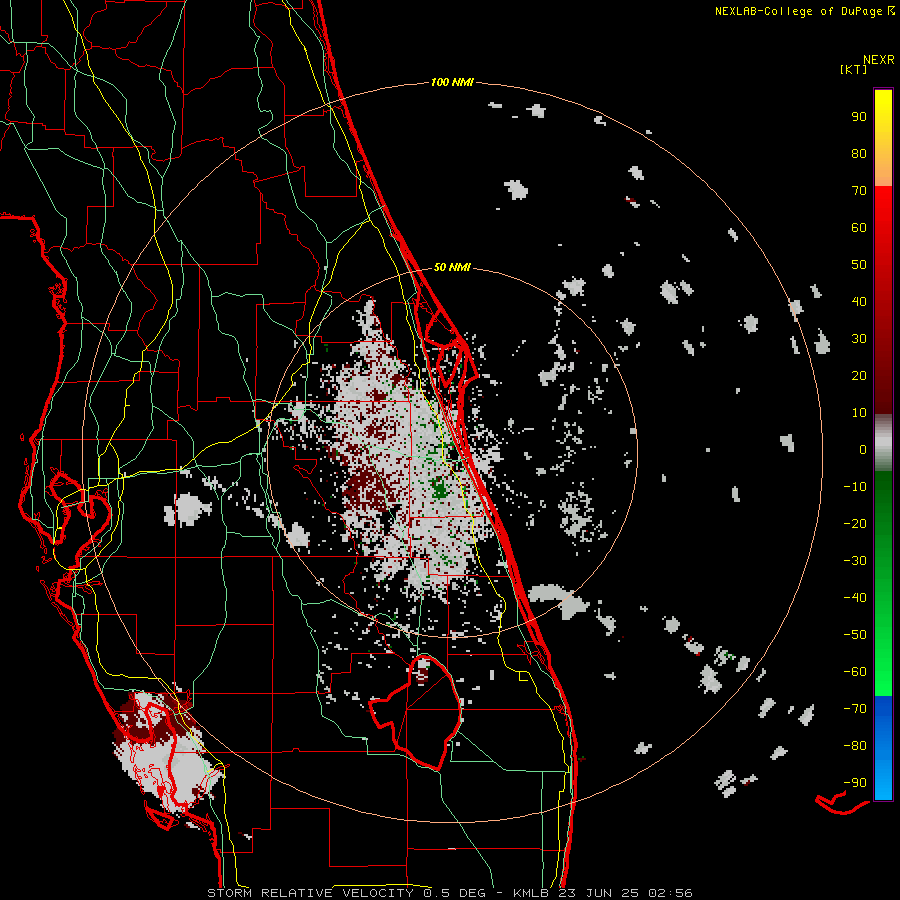900x900 pixels.
Task: Click the 90 value on the velocity scale
Action: pos(859,117)
